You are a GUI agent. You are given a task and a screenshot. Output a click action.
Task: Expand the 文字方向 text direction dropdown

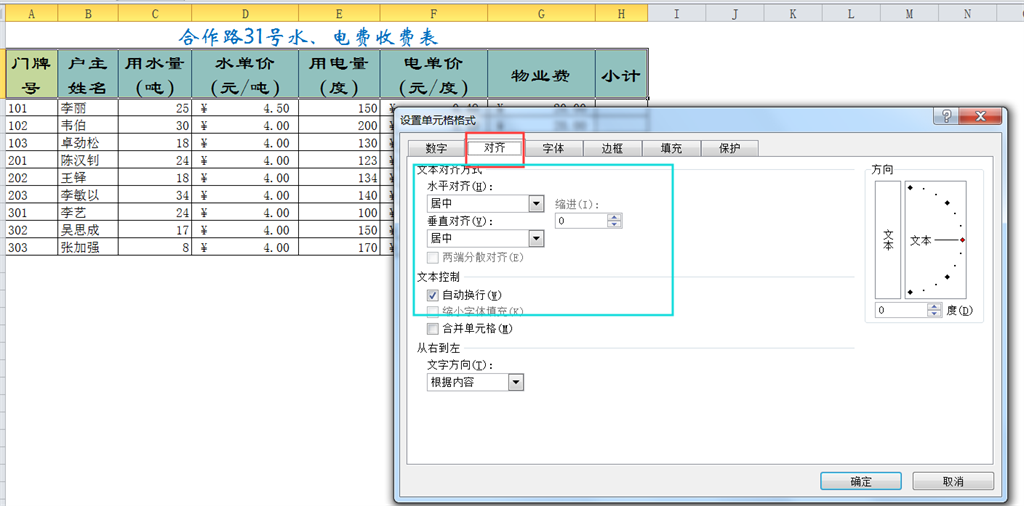516,382
